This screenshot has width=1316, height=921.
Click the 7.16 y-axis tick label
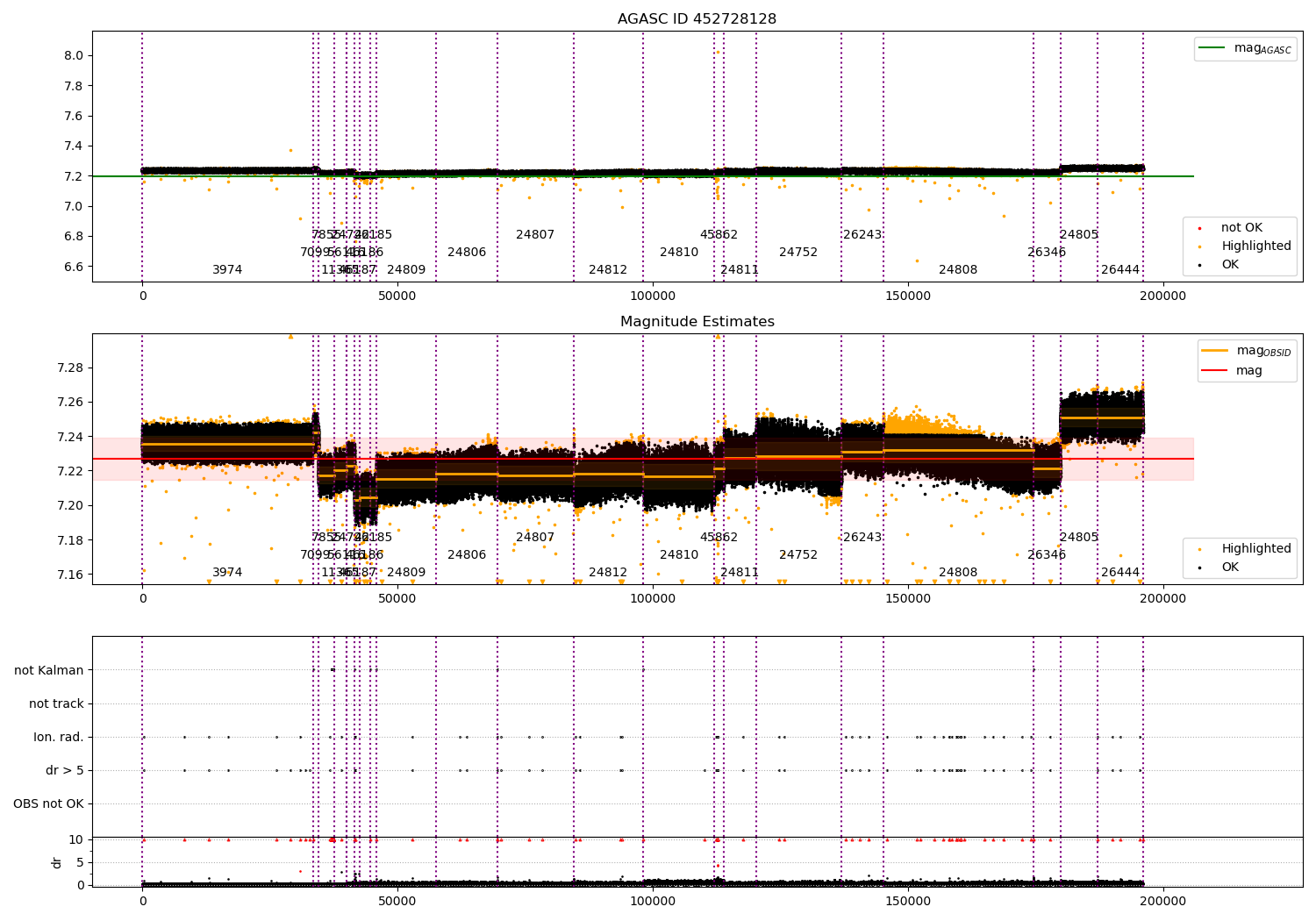click(69, 575)
